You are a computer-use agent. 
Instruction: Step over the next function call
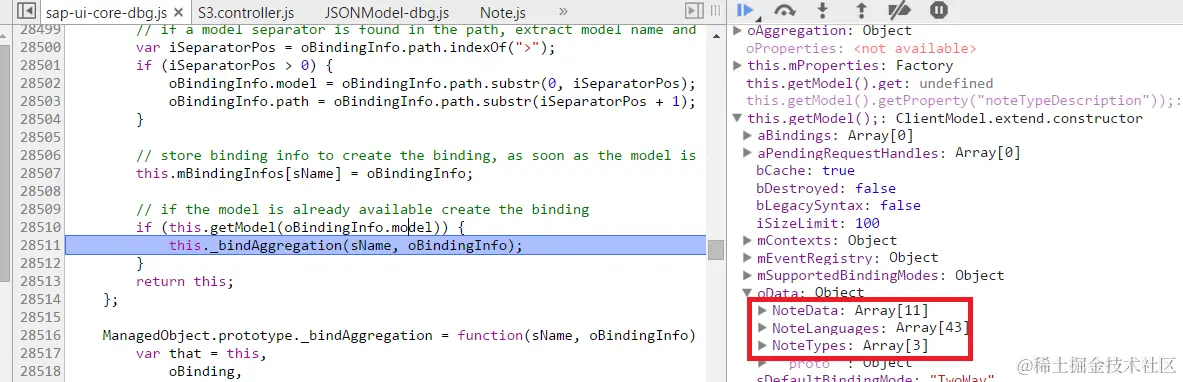[x=785, y=11]
